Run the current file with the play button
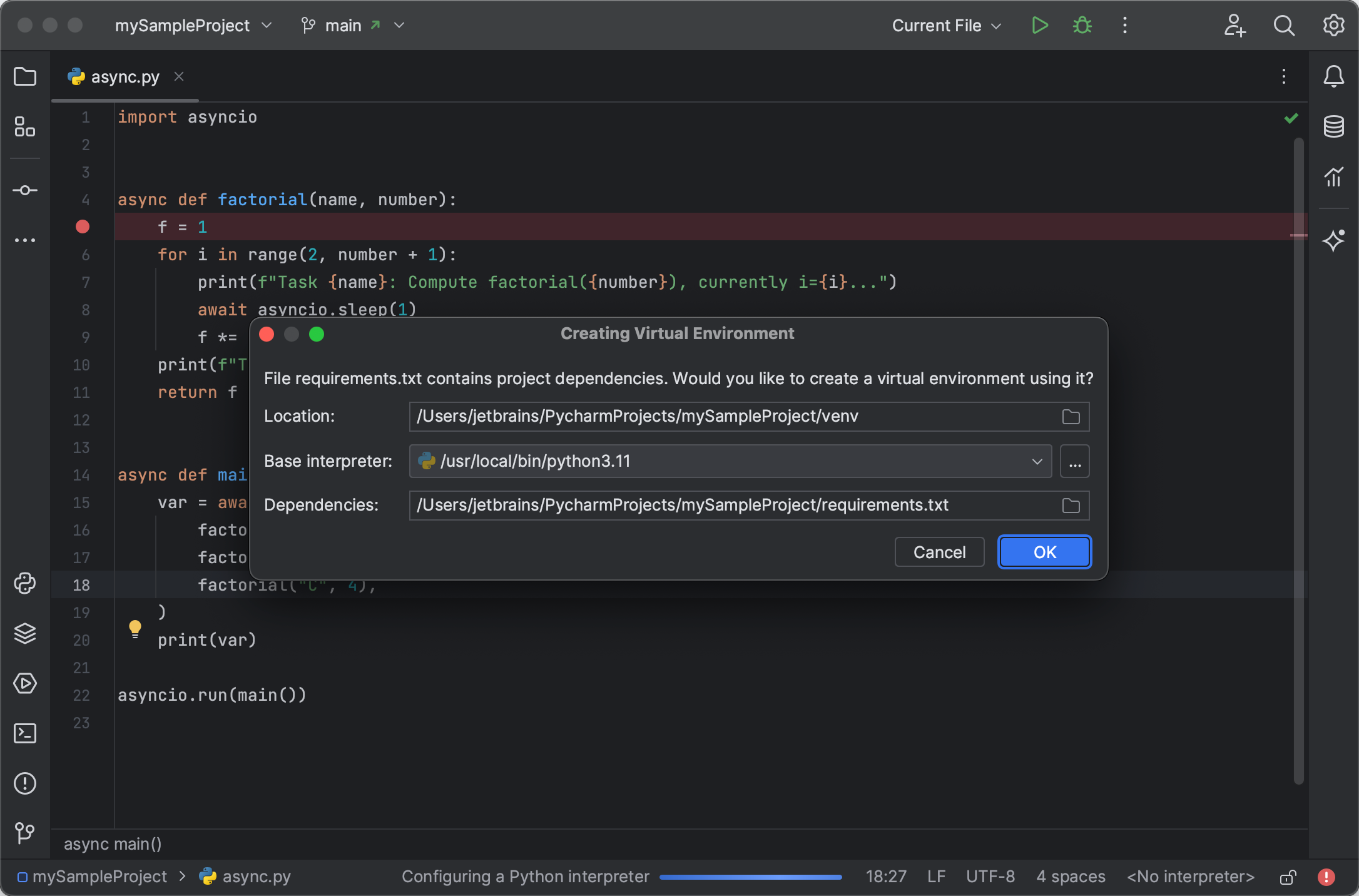The height and width of the screenshot is (896, 1359). [1039, 26]
